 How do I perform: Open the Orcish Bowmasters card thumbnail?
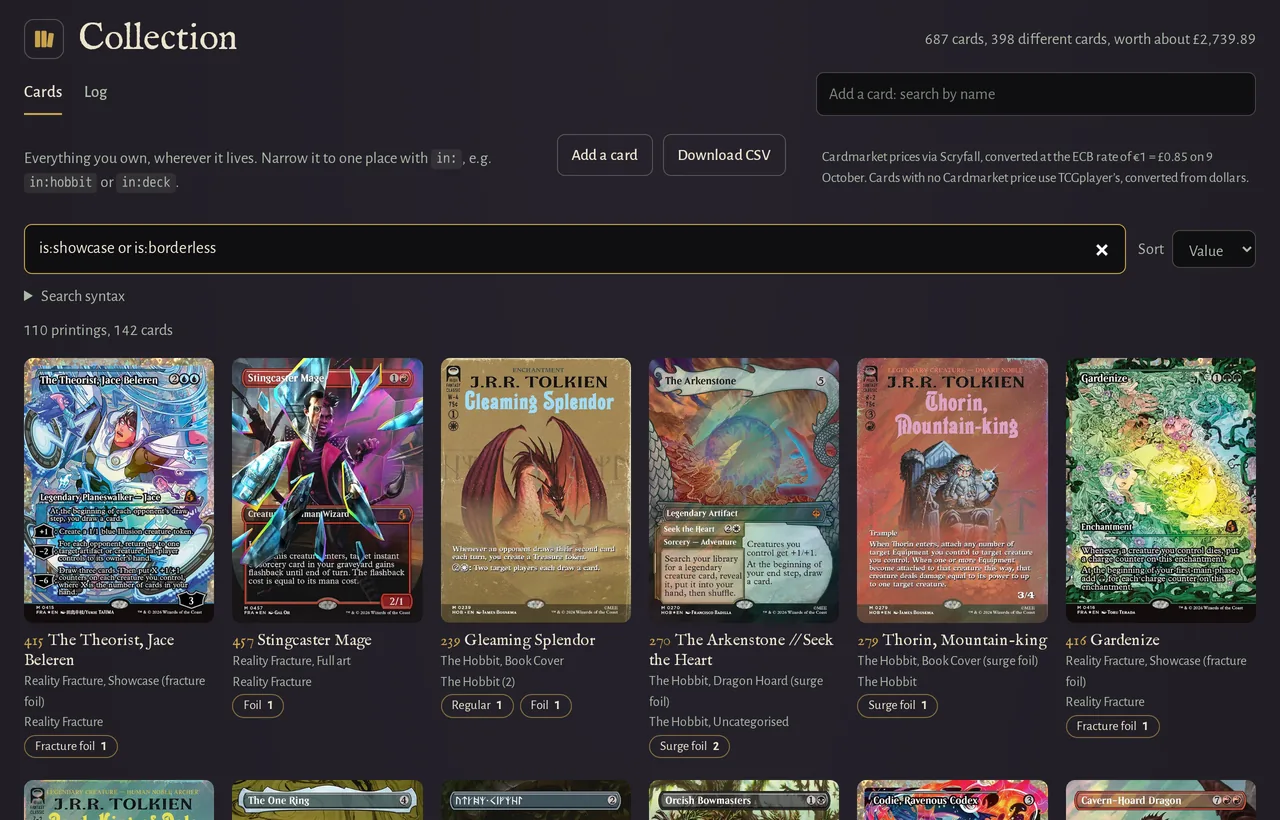click(744, 800)
